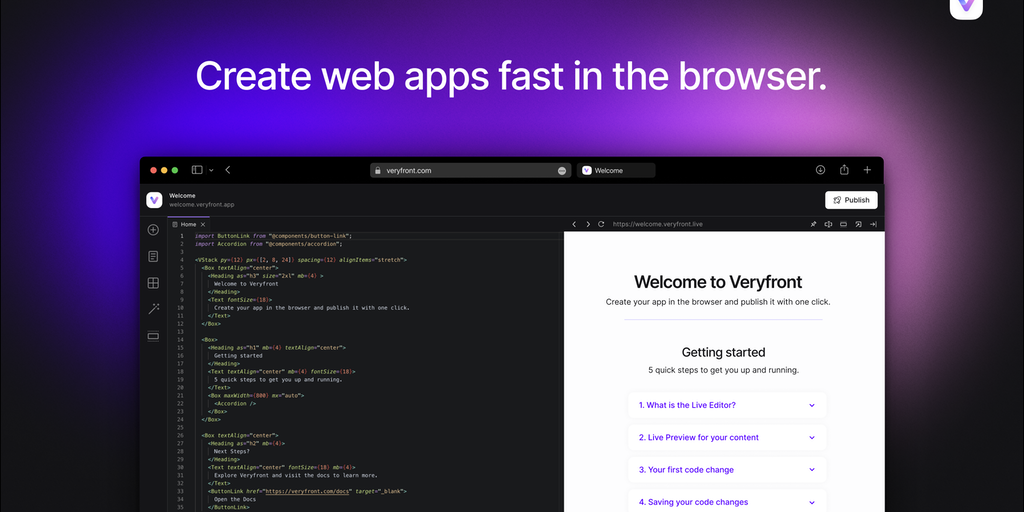The image size is (1024, 512).
Task: Click the Veryfront logo beside Welcome project title
Action: (154, 200)
